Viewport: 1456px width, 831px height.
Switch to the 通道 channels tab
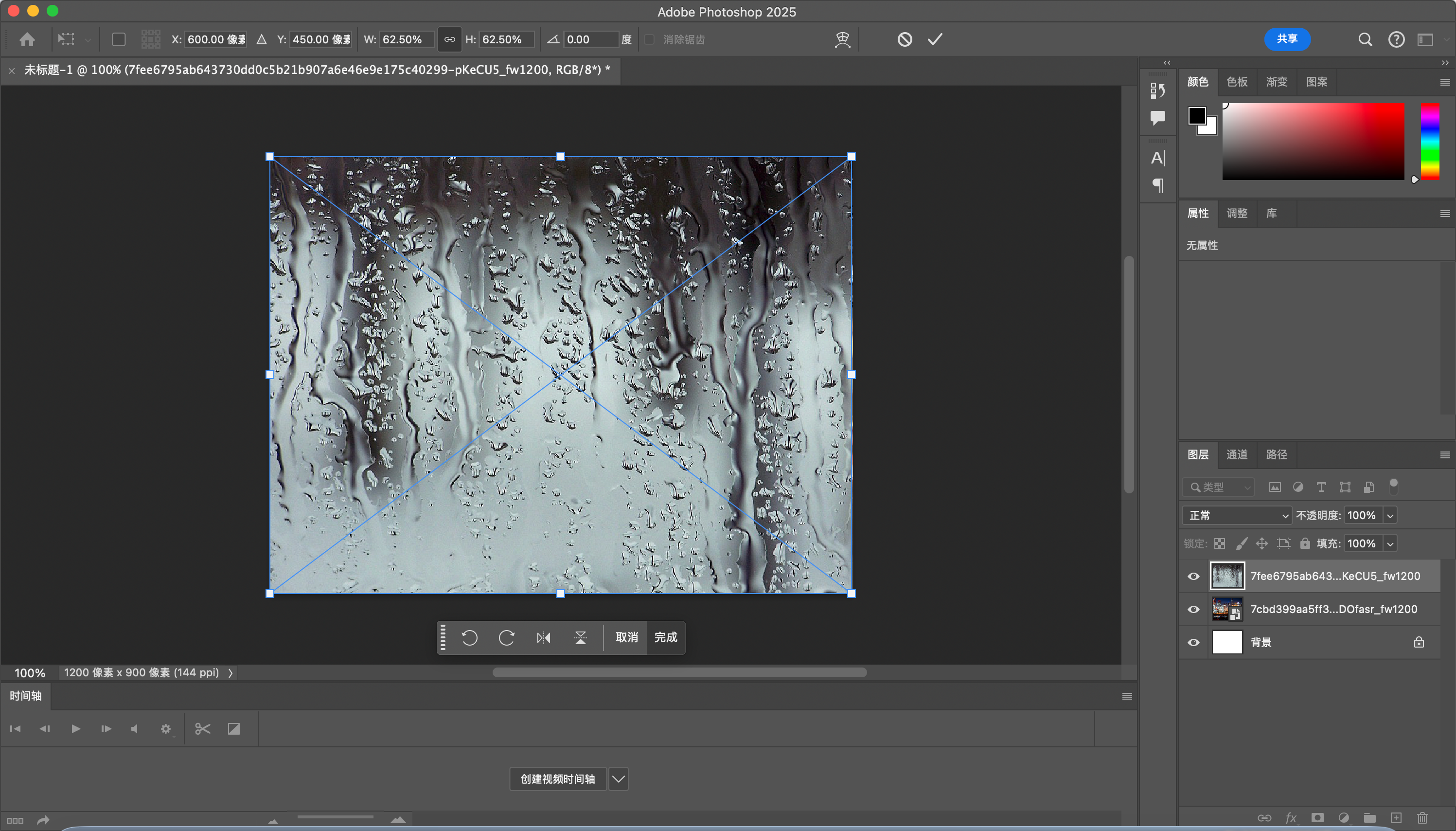1236,454
